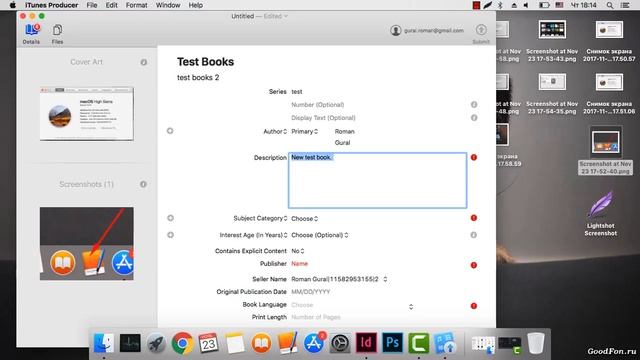Click the red error icon beside Description
This screenshot has height=360, width=640.
coord(474,157)
